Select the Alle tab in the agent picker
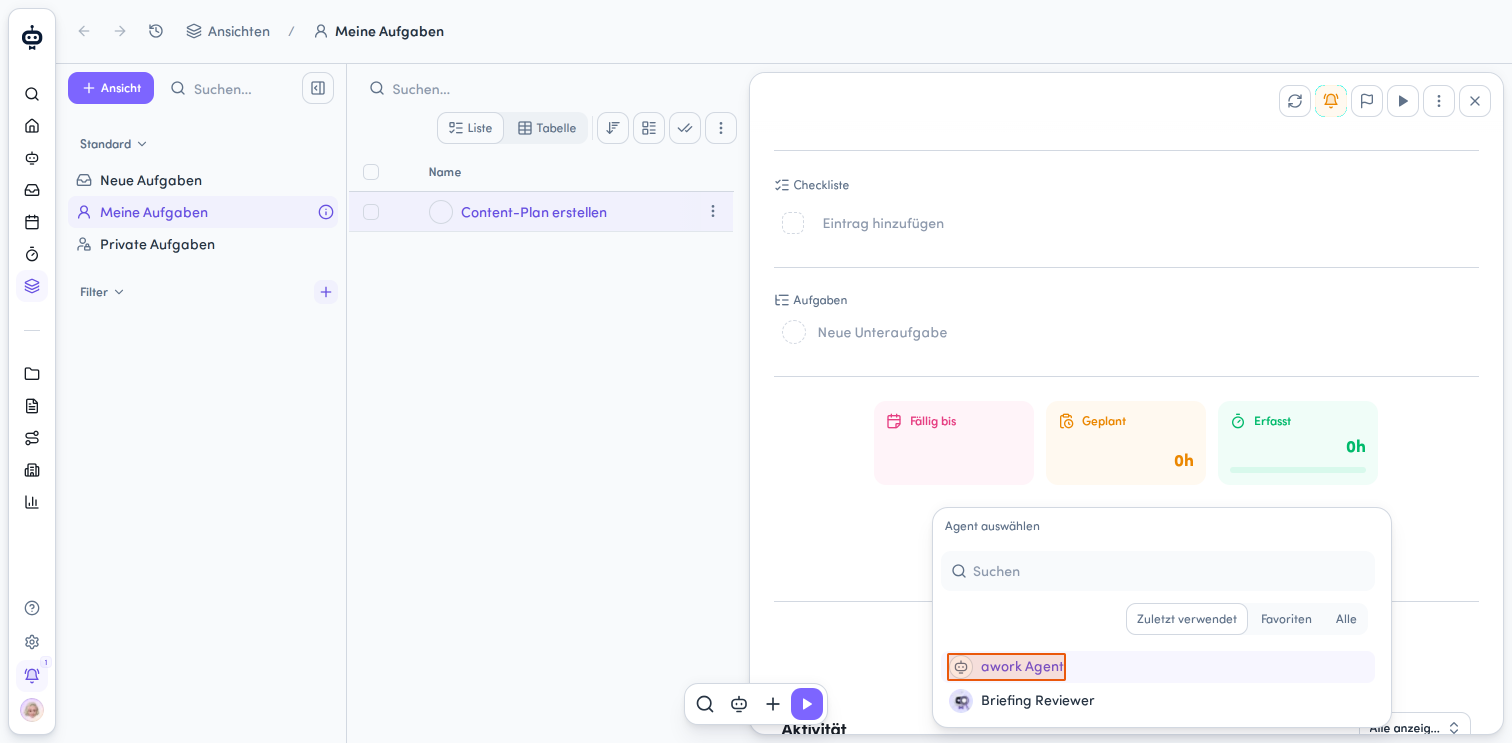 click(x=1346, y=619)
